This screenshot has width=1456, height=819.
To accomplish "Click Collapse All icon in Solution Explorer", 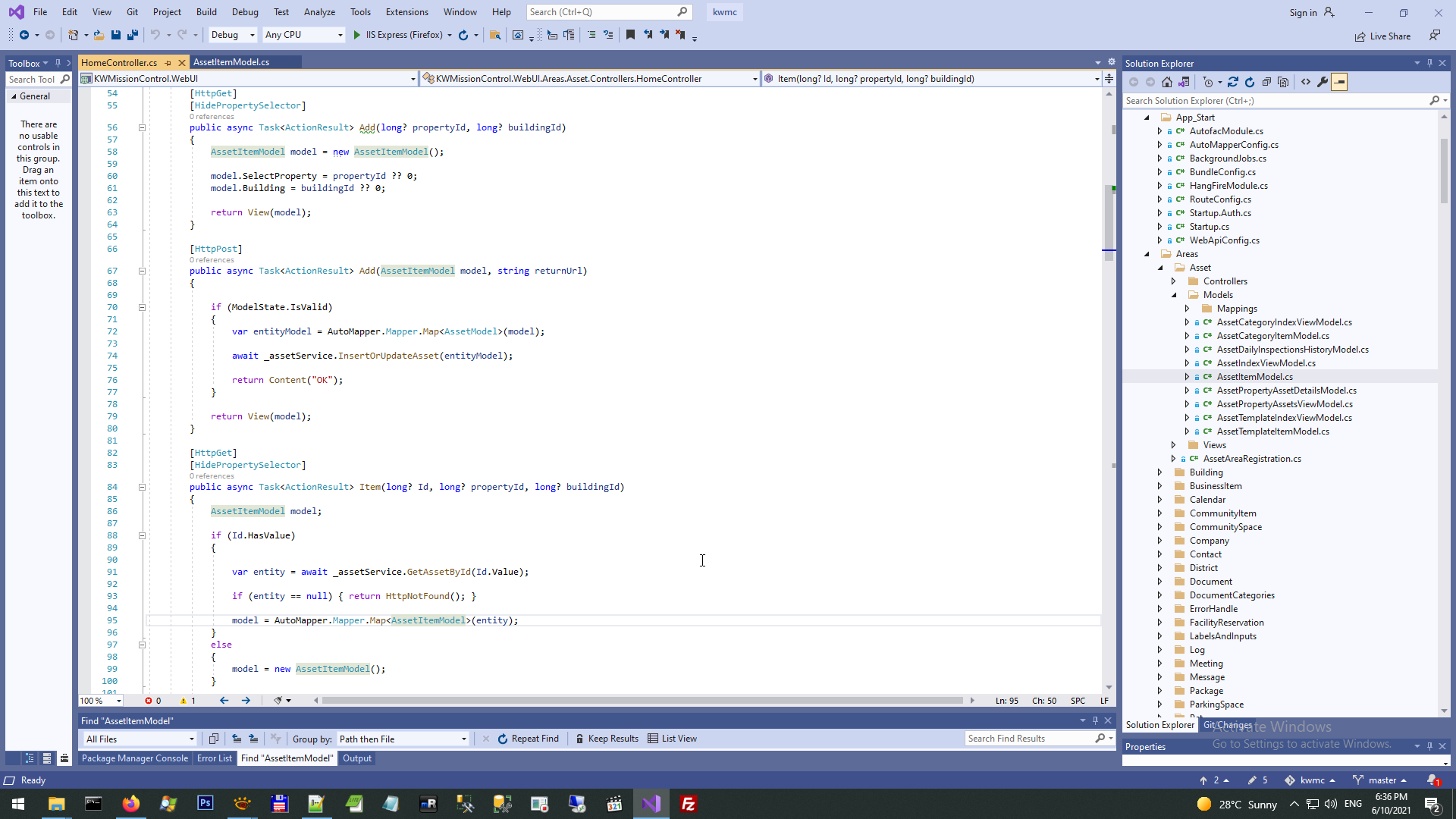I will click(x=1266, y=82).
